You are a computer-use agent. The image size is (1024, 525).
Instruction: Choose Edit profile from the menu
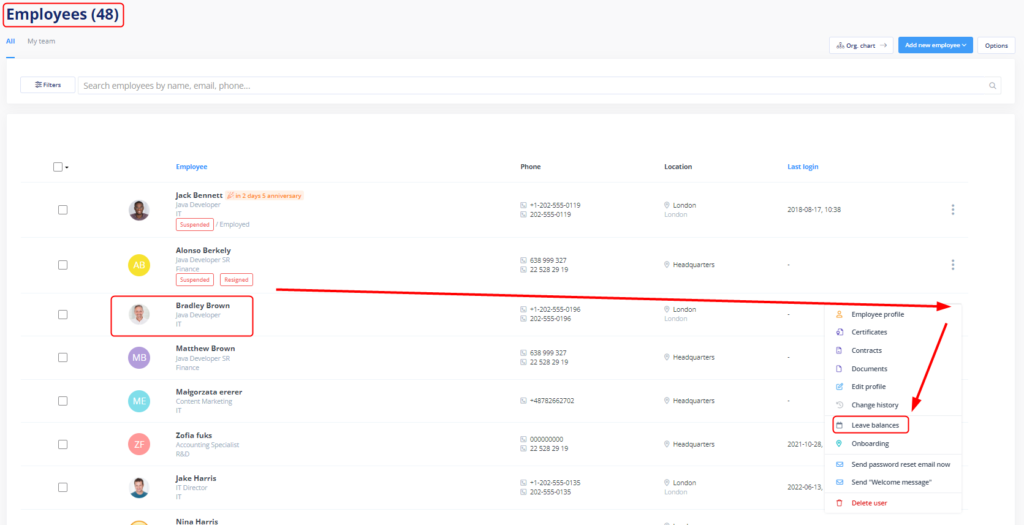pos(869,387)
